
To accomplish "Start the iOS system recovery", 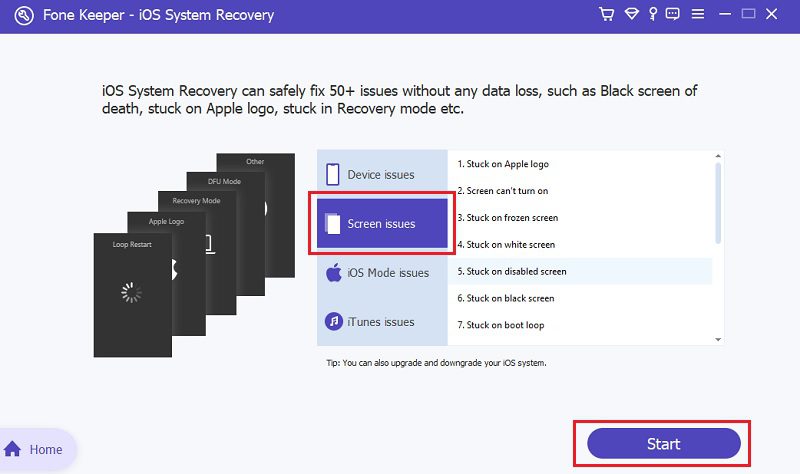I will [x=663, y=444].
